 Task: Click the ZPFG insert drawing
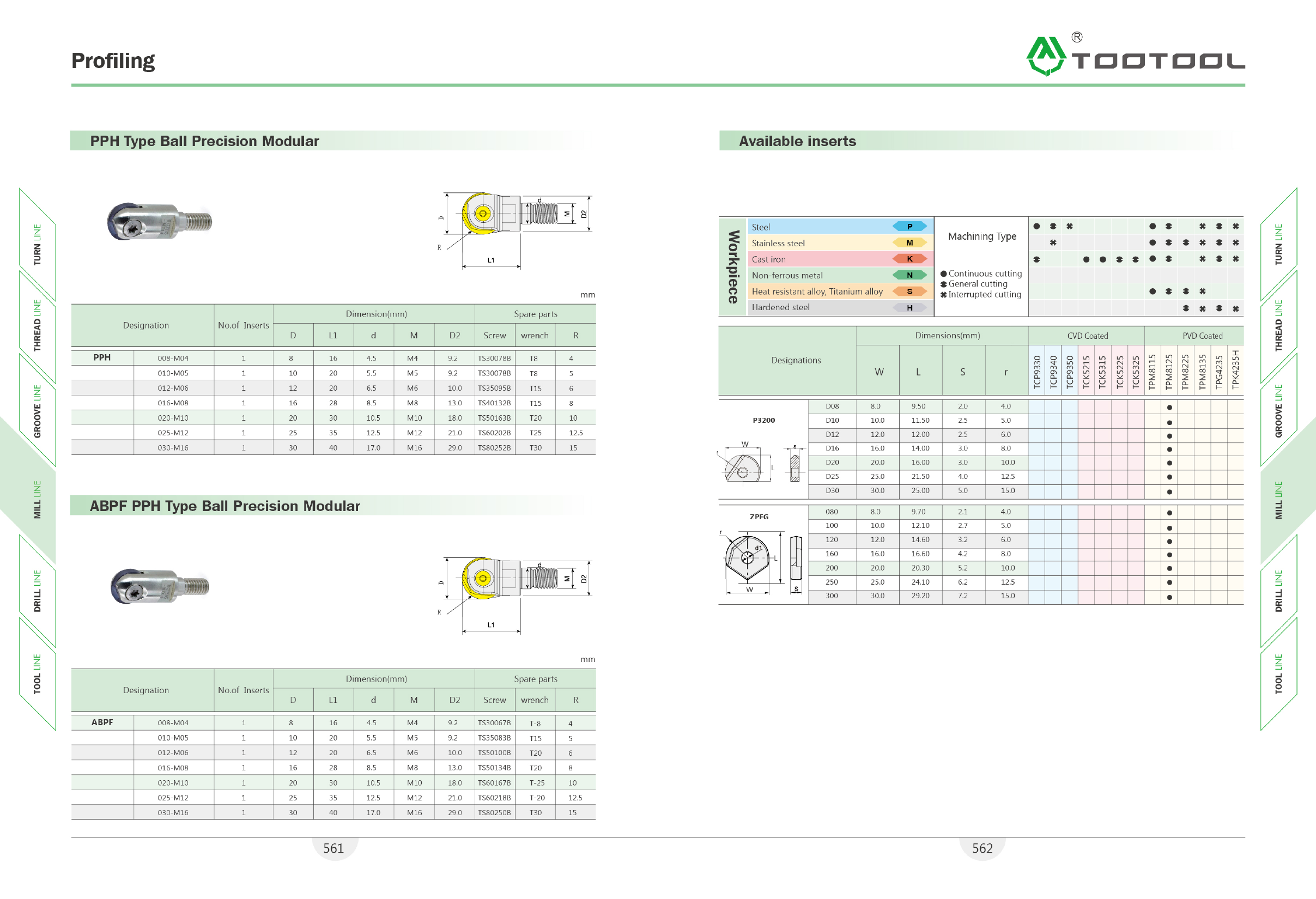761,562
